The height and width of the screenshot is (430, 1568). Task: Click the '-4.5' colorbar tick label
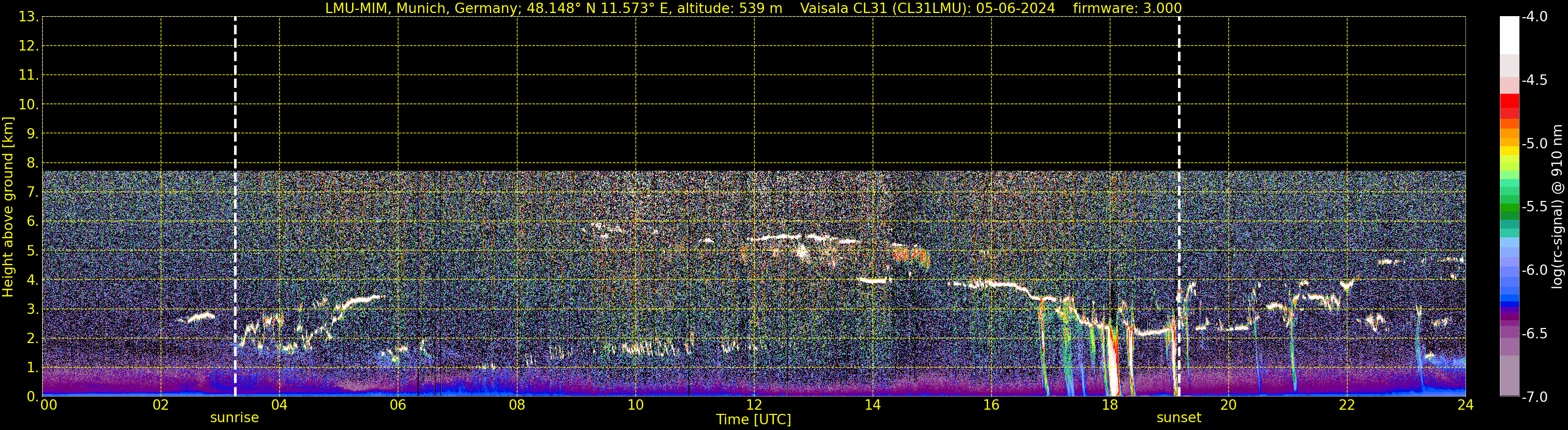(1535, 80)
